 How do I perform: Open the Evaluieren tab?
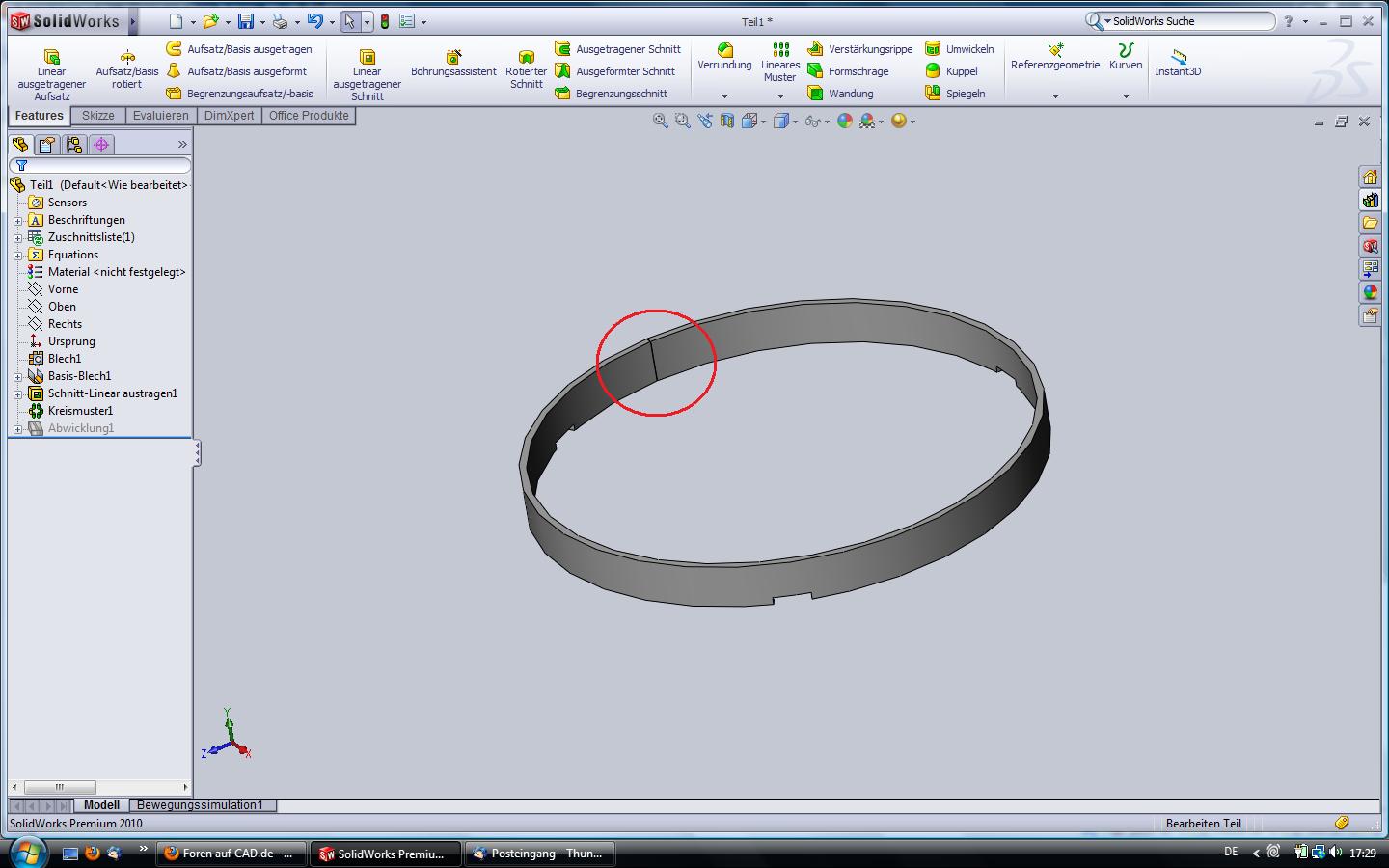click(x=160, y=116)
